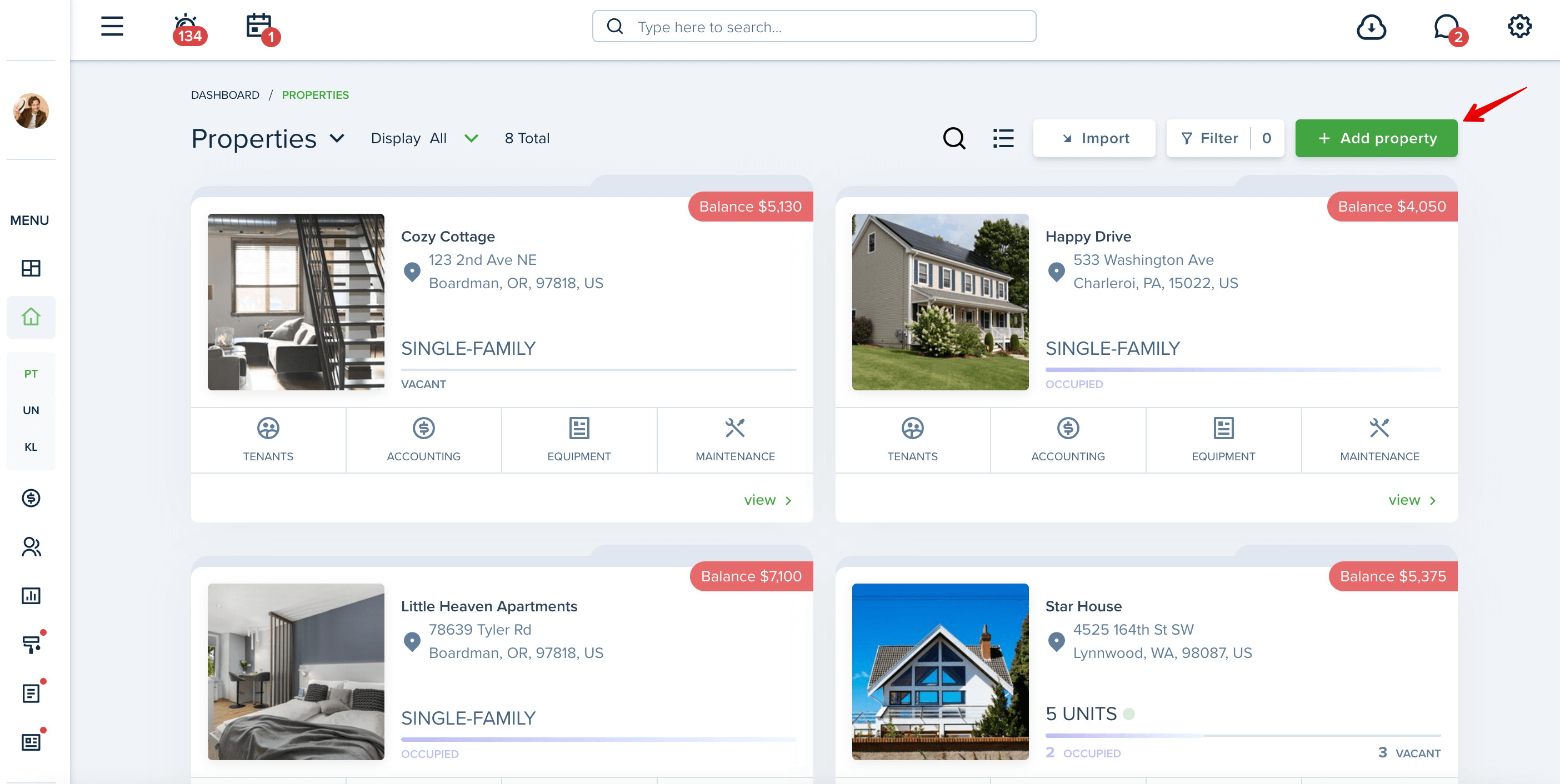Click Balance $5,130 badge

coord(751,207)
